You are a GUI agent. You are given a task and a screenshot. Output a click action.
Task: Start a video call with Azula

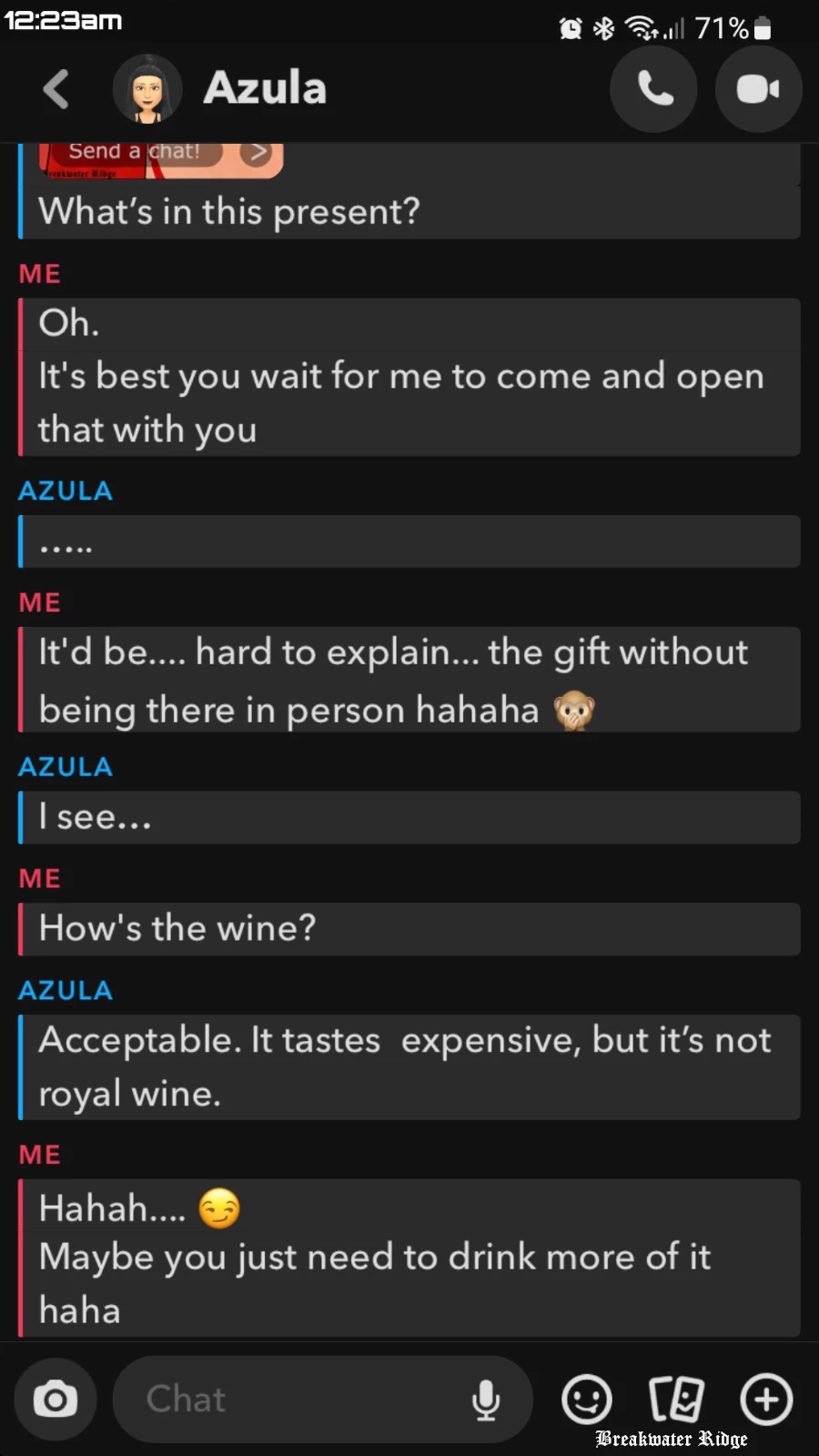758,89
